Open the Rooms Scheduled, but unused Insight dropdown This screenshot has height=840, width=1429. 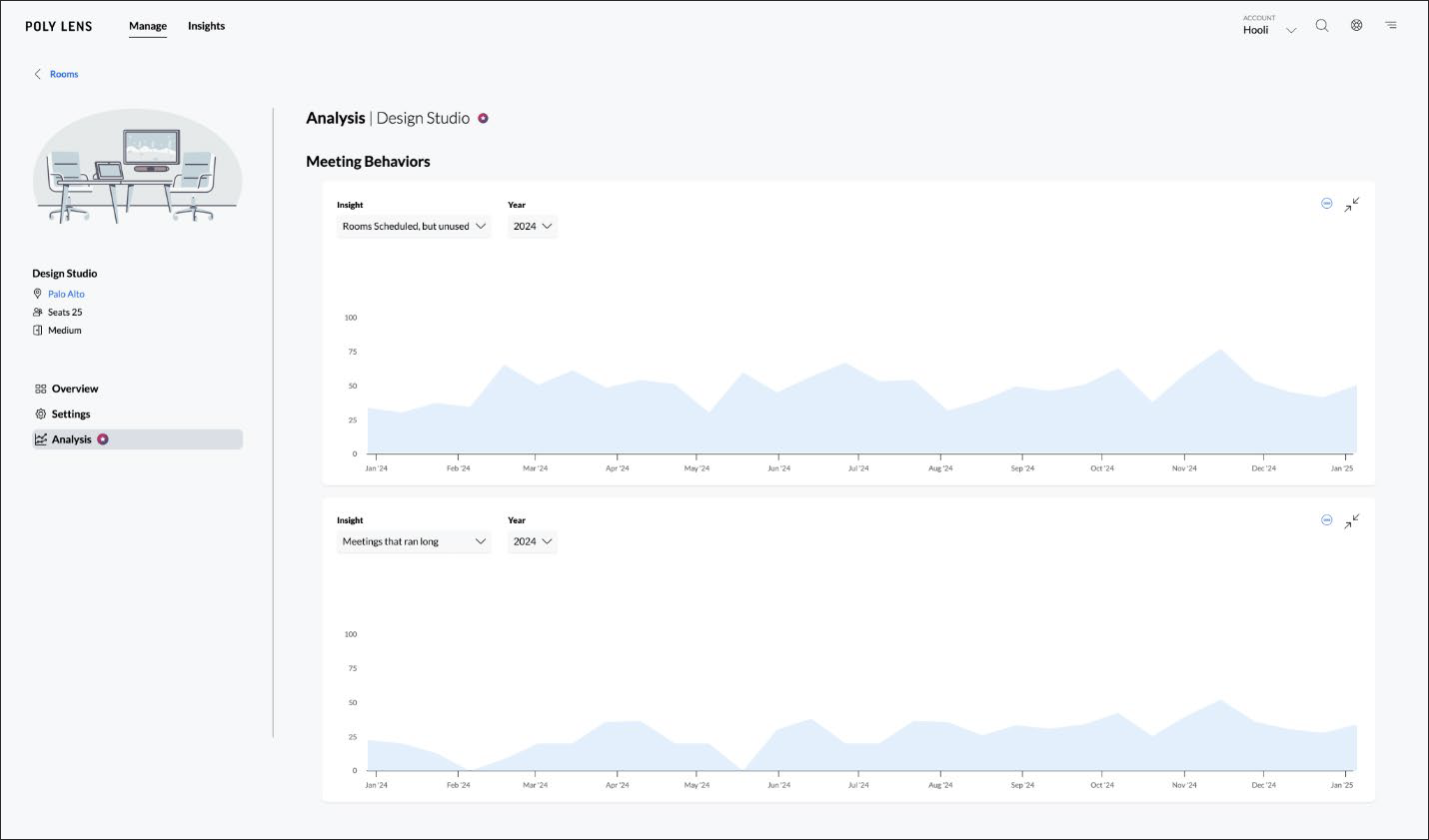click(413, 226)
